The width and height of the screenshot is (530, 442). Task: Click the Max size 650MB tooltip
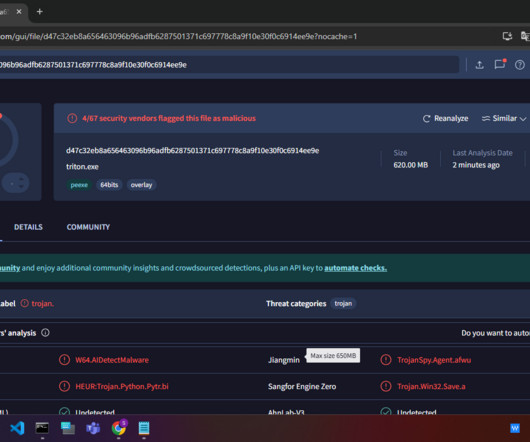click(333, 355)
